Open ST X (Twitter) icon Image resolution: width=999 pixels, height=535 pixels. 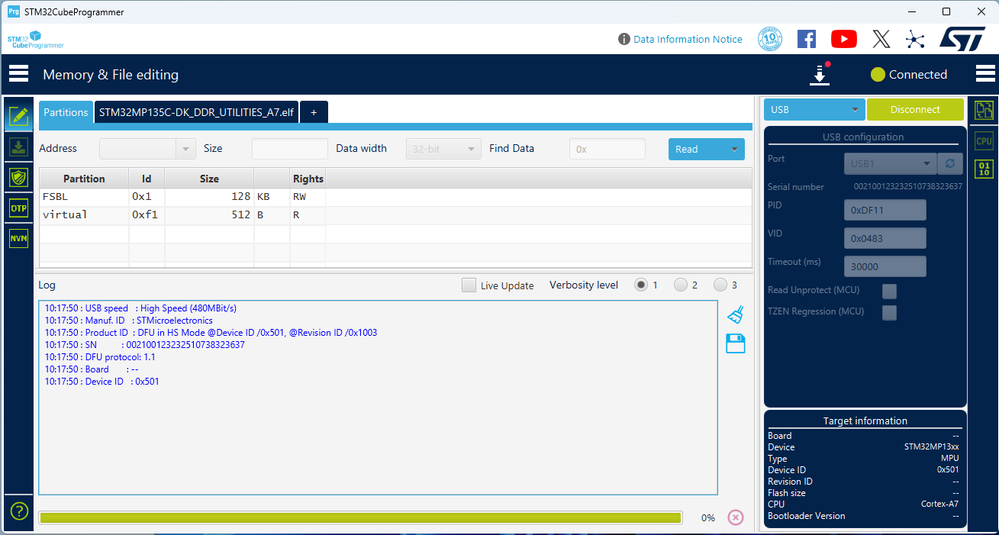point(881,39)
